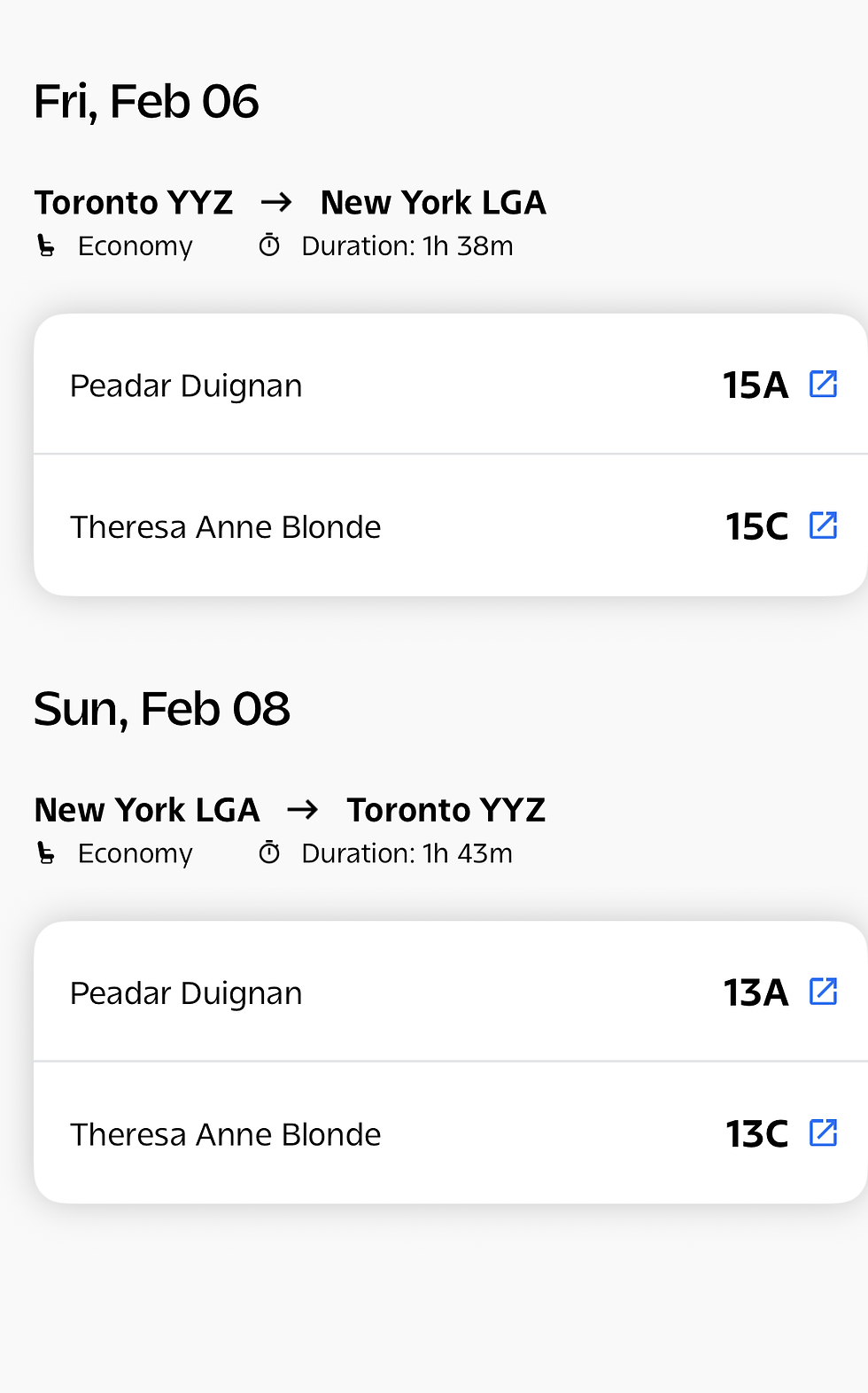Viewport: 868px width, 1393px height.
Task: Click the arrow between Toronto YYZ and New York LGA
Action: tap(276, 203)
